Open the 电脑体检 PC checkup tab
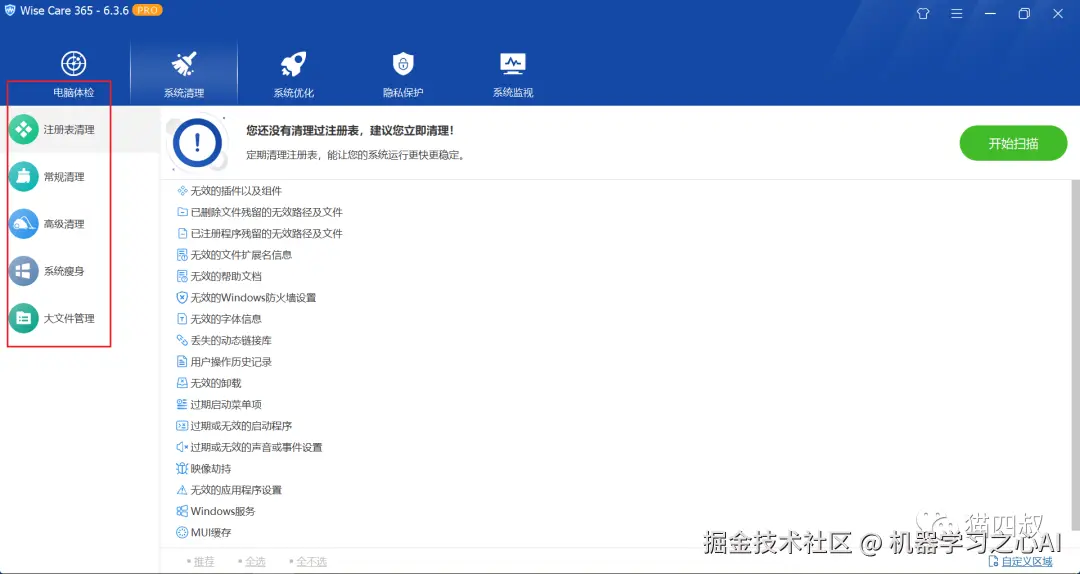The image size is (1080, 574). (x=74, y=74)
